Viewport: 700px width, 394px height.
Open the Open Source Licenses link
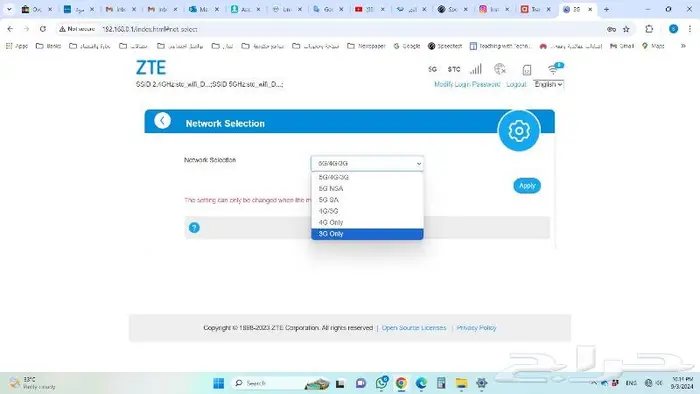point(414,328)
